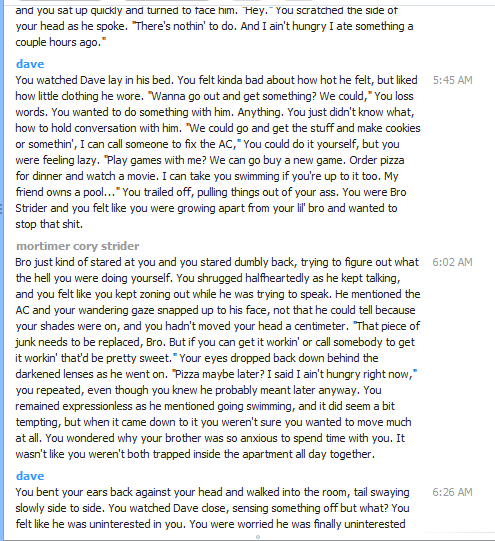Click the line starting 'junk needs to be replaced, Bro'
The width and height of the screenshot is (495, 541).
tap(215, 342)
